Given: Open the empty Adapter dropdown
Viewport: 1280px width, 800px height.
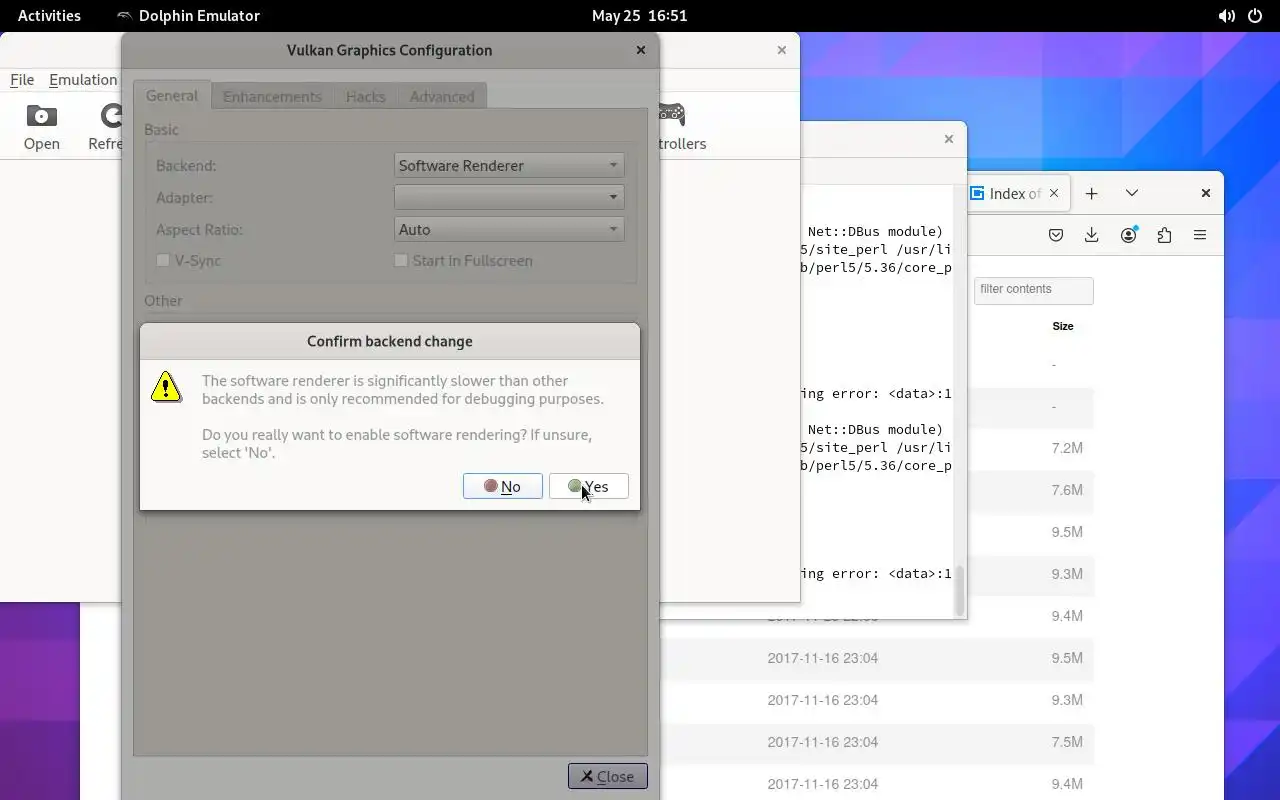Looking at the screenshot, I should [x=509, y=197].
